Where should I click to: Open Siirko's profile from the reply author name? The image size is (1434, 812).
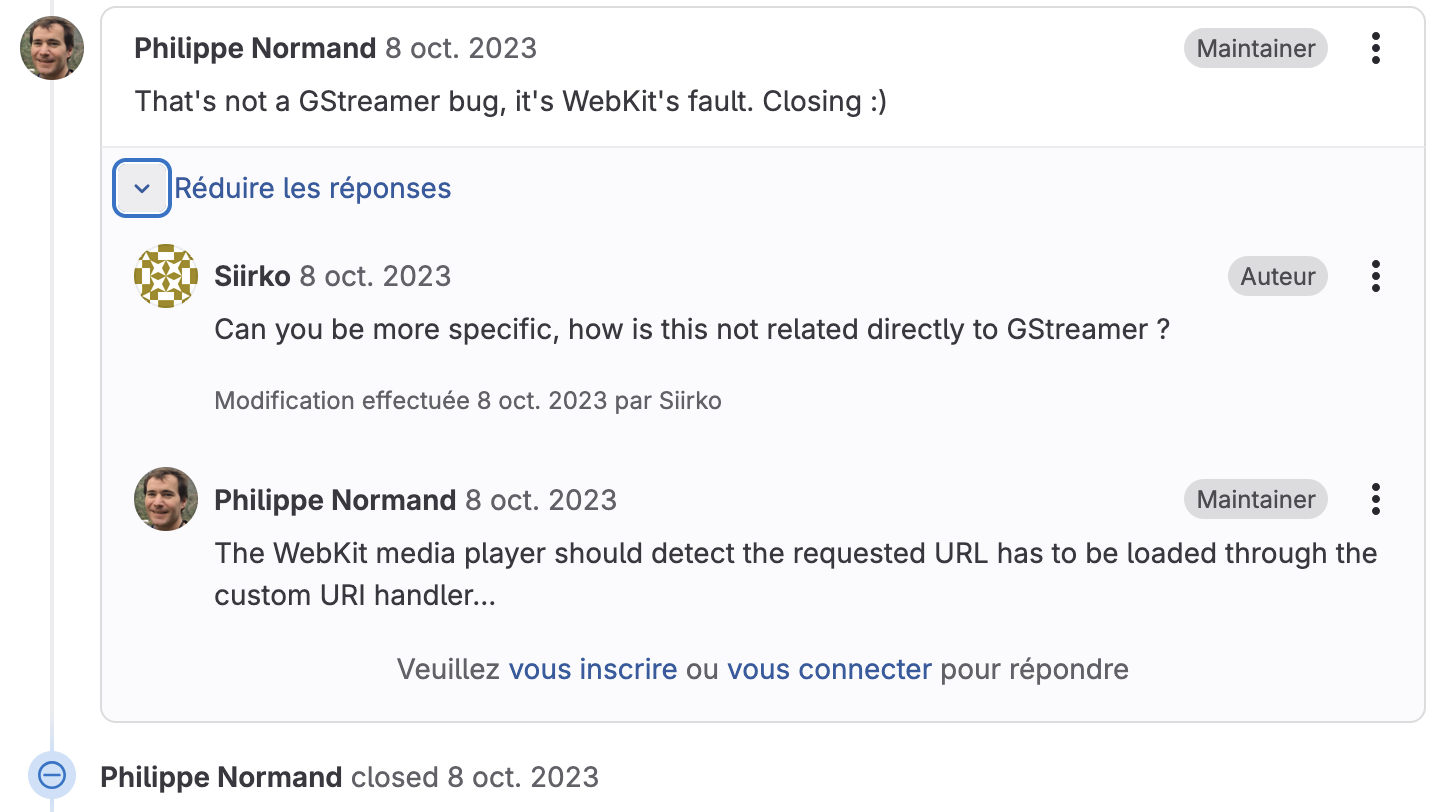tap(252, 276)
